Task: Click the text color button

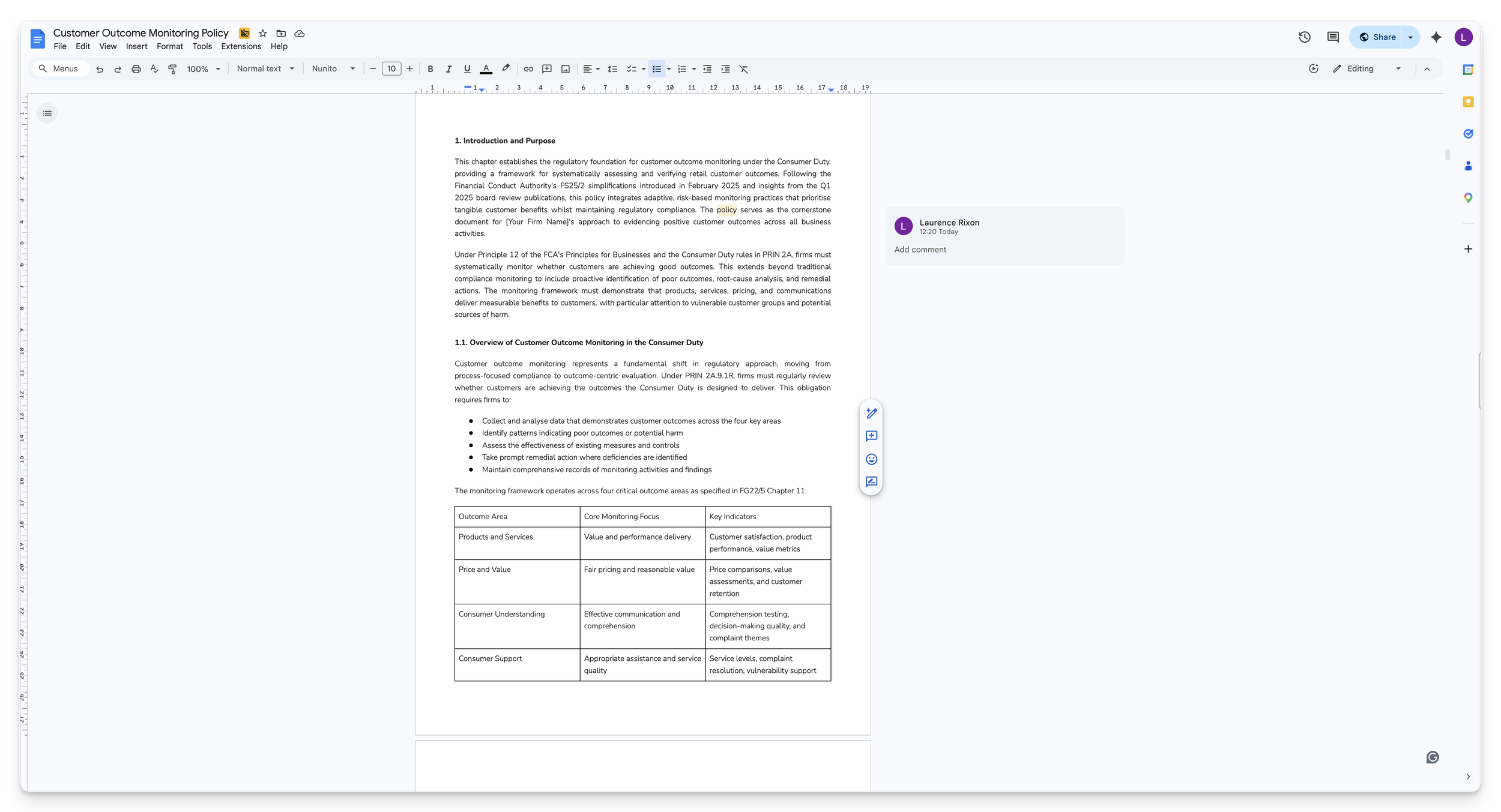Action: coord(486,69)
